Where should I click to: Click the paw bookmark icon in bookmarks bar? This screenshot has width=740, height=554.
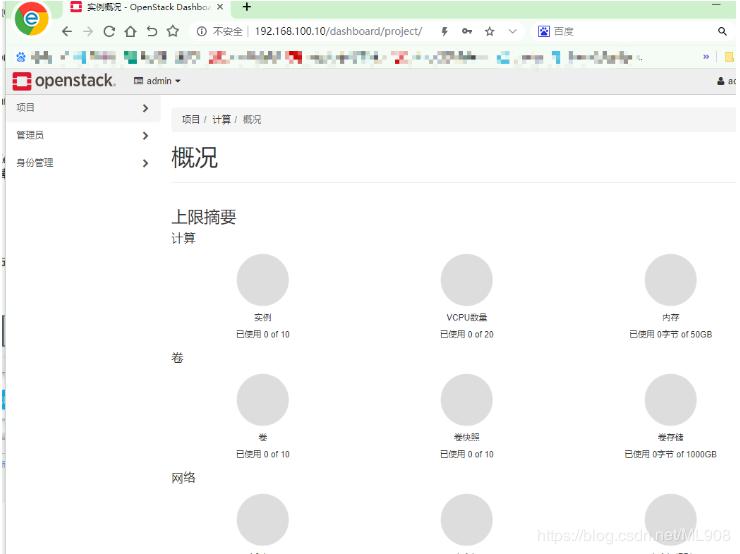21,58
